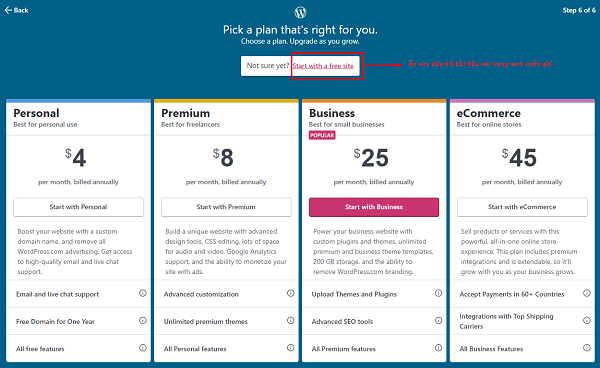
Task: Click the POPULAR badge on Business plan
Action: coord(322,135)
